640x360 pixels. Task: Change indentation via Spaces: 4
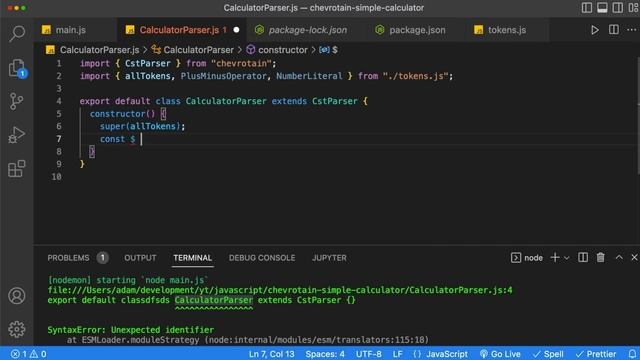[325, 354]
